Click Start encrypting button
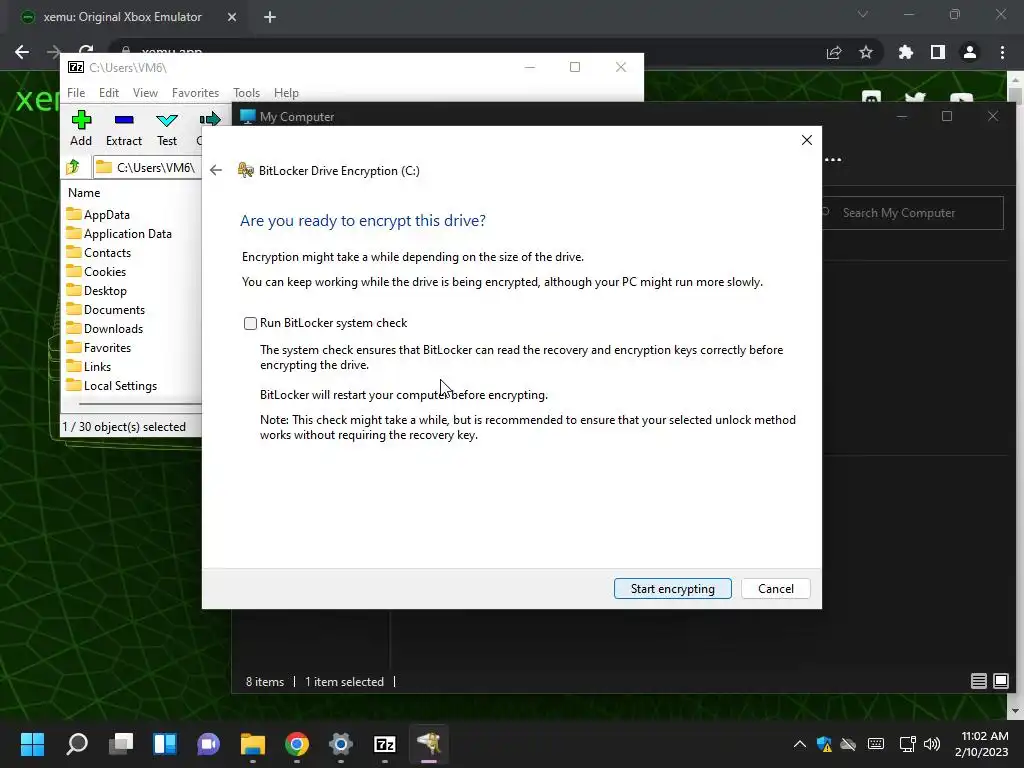 pos(672,588)
